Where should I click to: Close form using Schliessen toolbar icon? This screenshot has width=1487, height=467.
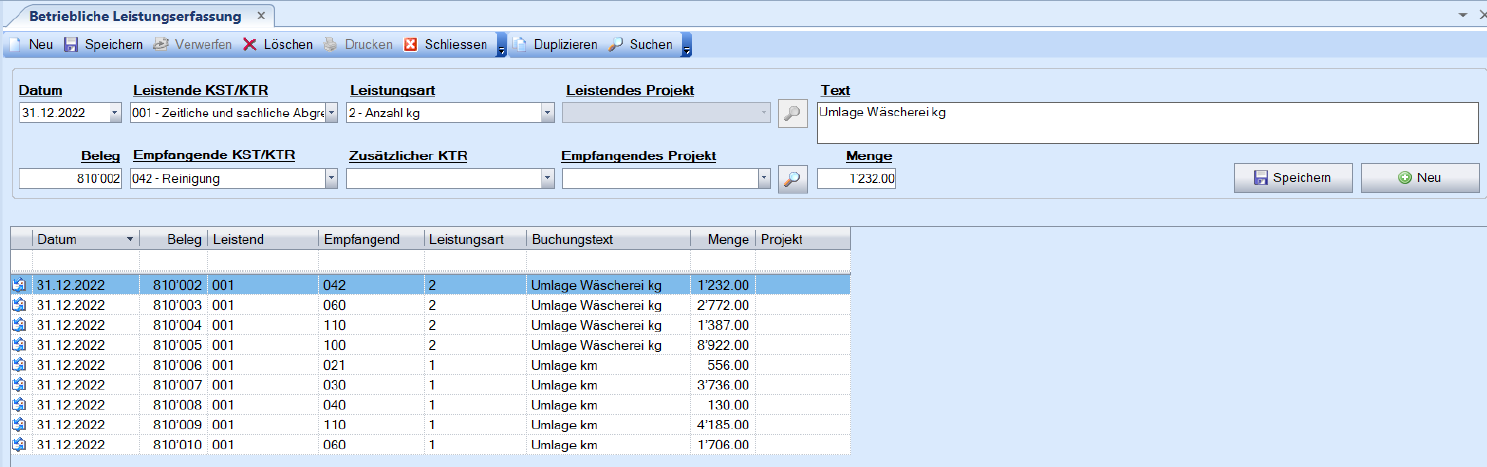411,45
